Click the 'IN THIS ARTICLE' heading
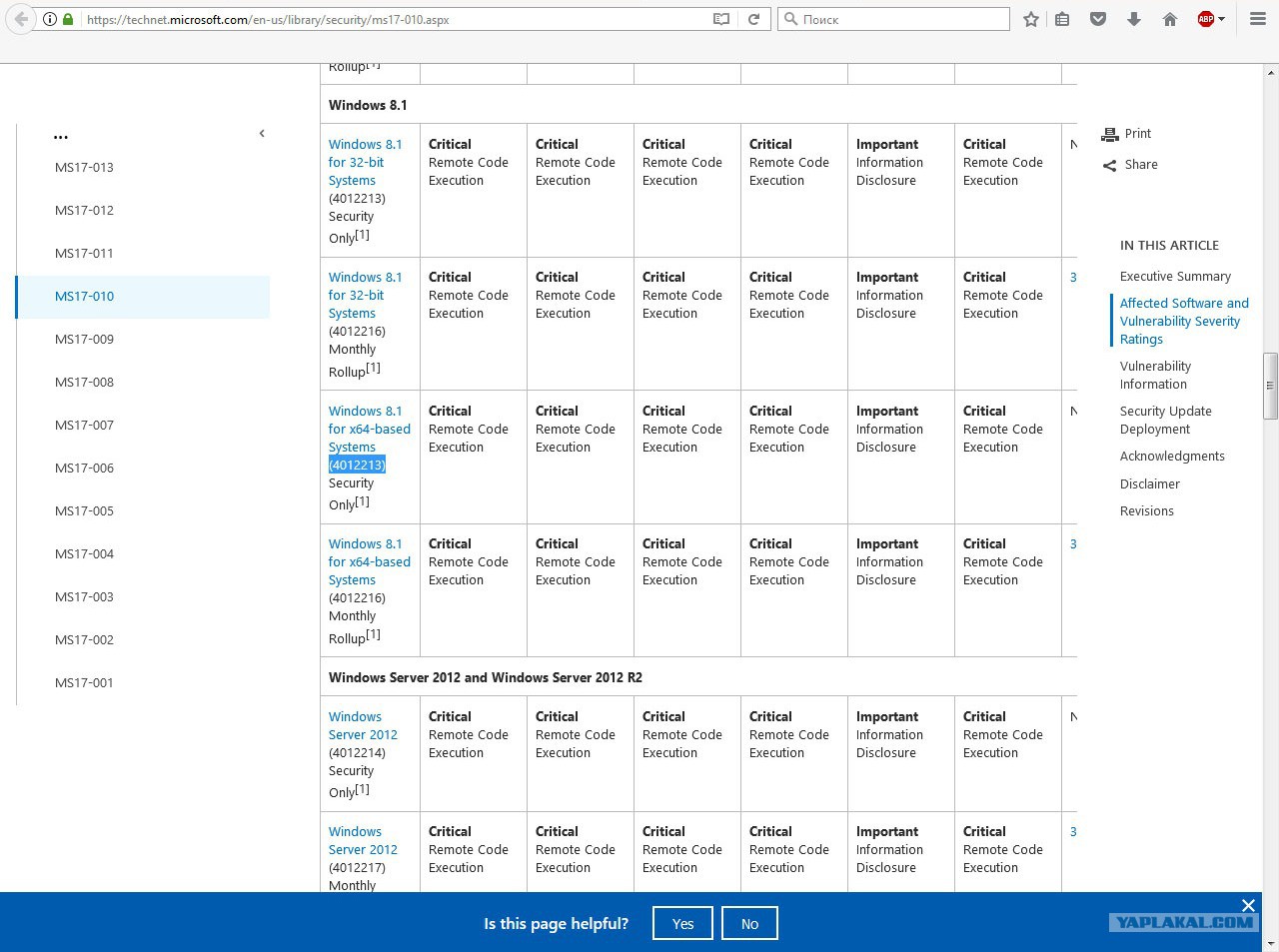Screen dimensions: 1279x952 pos(1169,246)
